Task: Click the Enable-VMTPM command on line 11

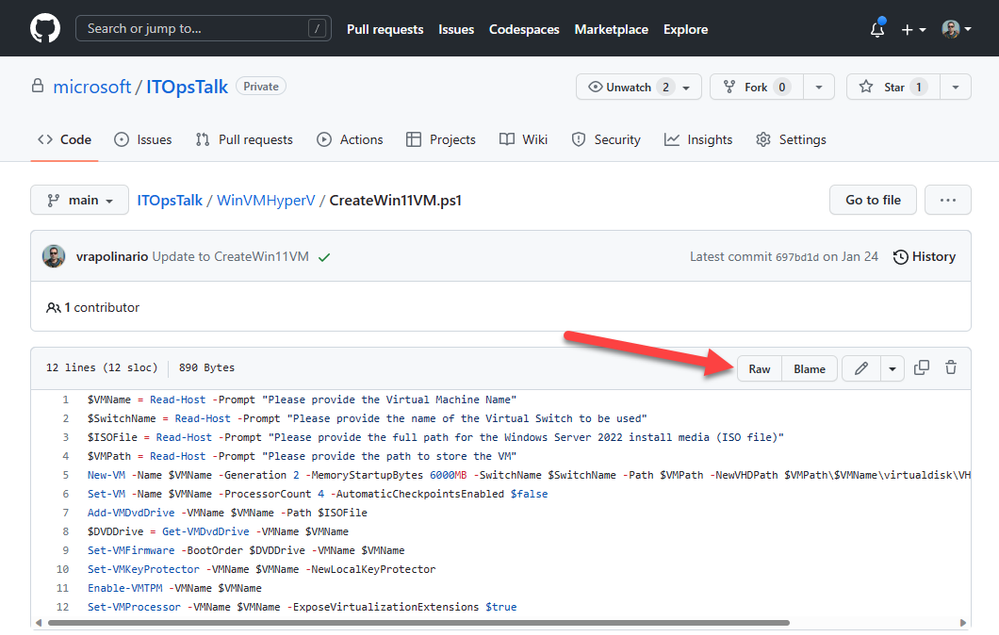Action: [x=125, y=588]
